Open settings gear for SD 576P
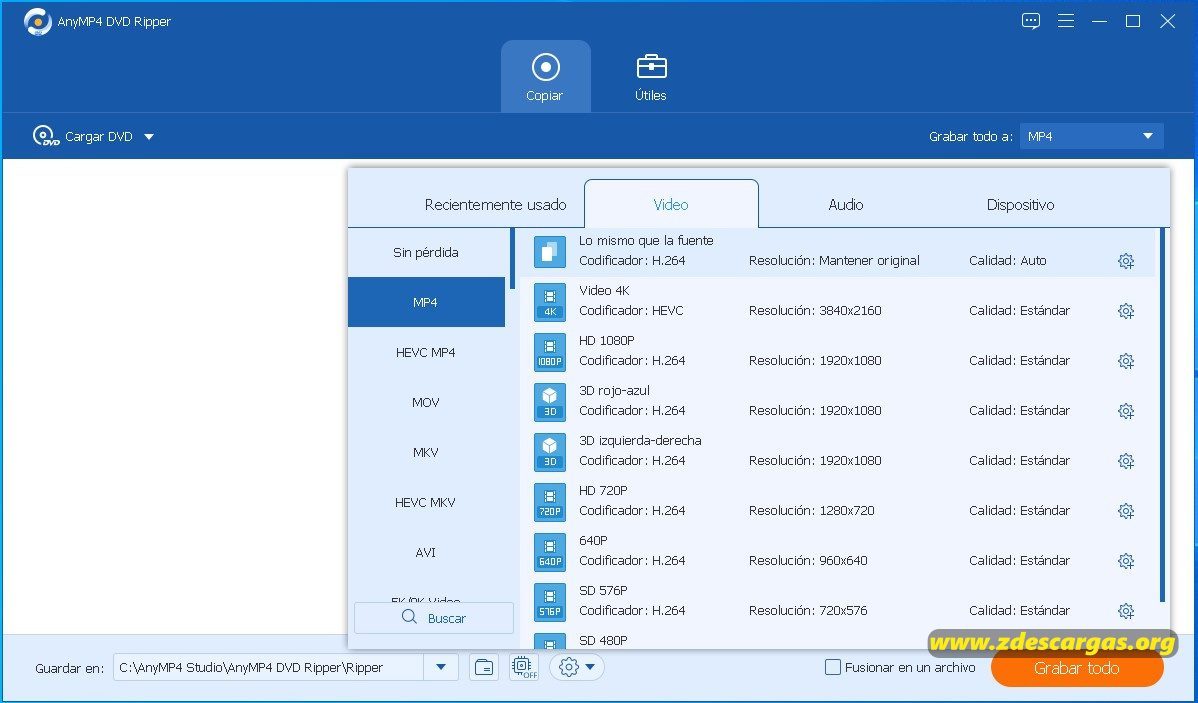Screen dimensions: 1198x703 click(x=1125, y=611)
